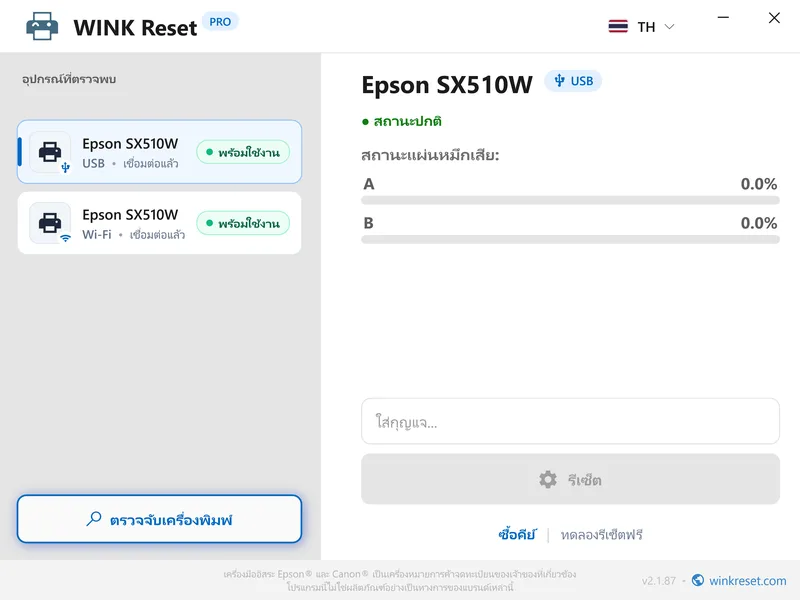This screenshot has width=800, height=600.
Task: Click the USB connection badge beside the printer title
Action: pyautogui.click(x=573, y=81)
